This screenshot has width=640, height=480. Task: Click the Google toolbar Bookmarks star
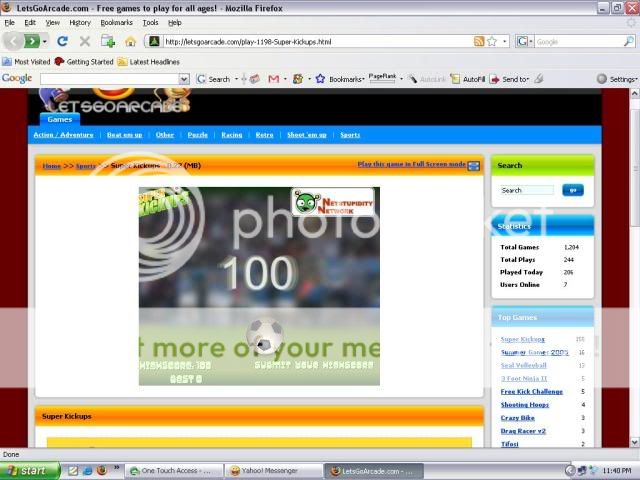(x=320, y=79)
